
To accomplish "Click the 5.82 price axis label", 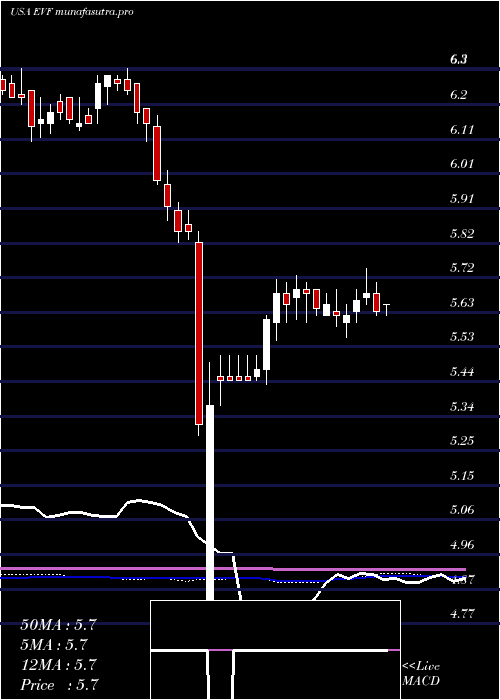I will click(x=462, y=233).
